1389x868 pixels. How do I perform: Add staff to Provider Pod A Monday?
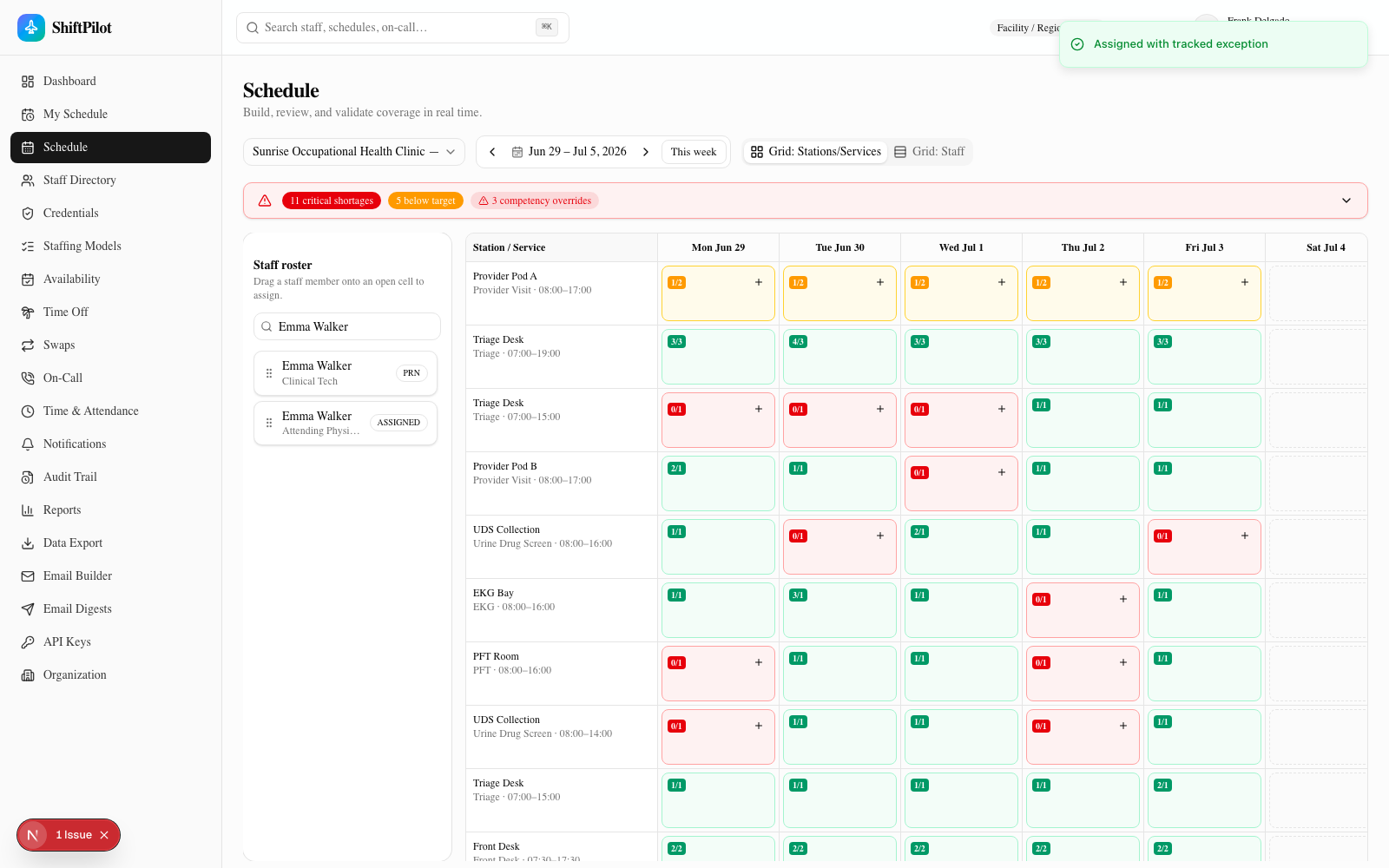759,282
